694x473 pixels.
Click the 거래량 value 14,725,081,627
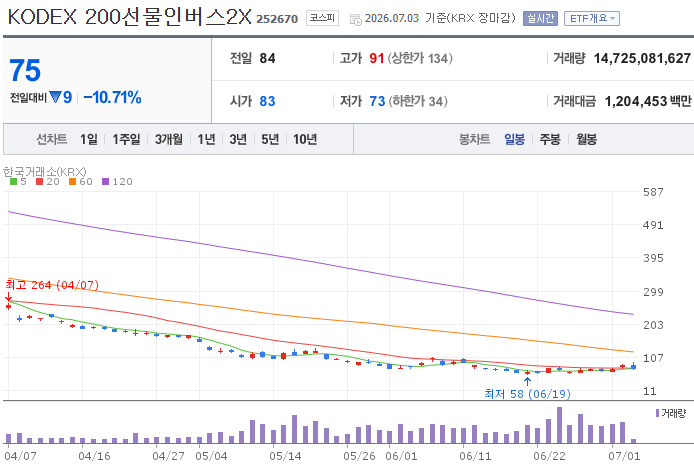coord(642,58)
